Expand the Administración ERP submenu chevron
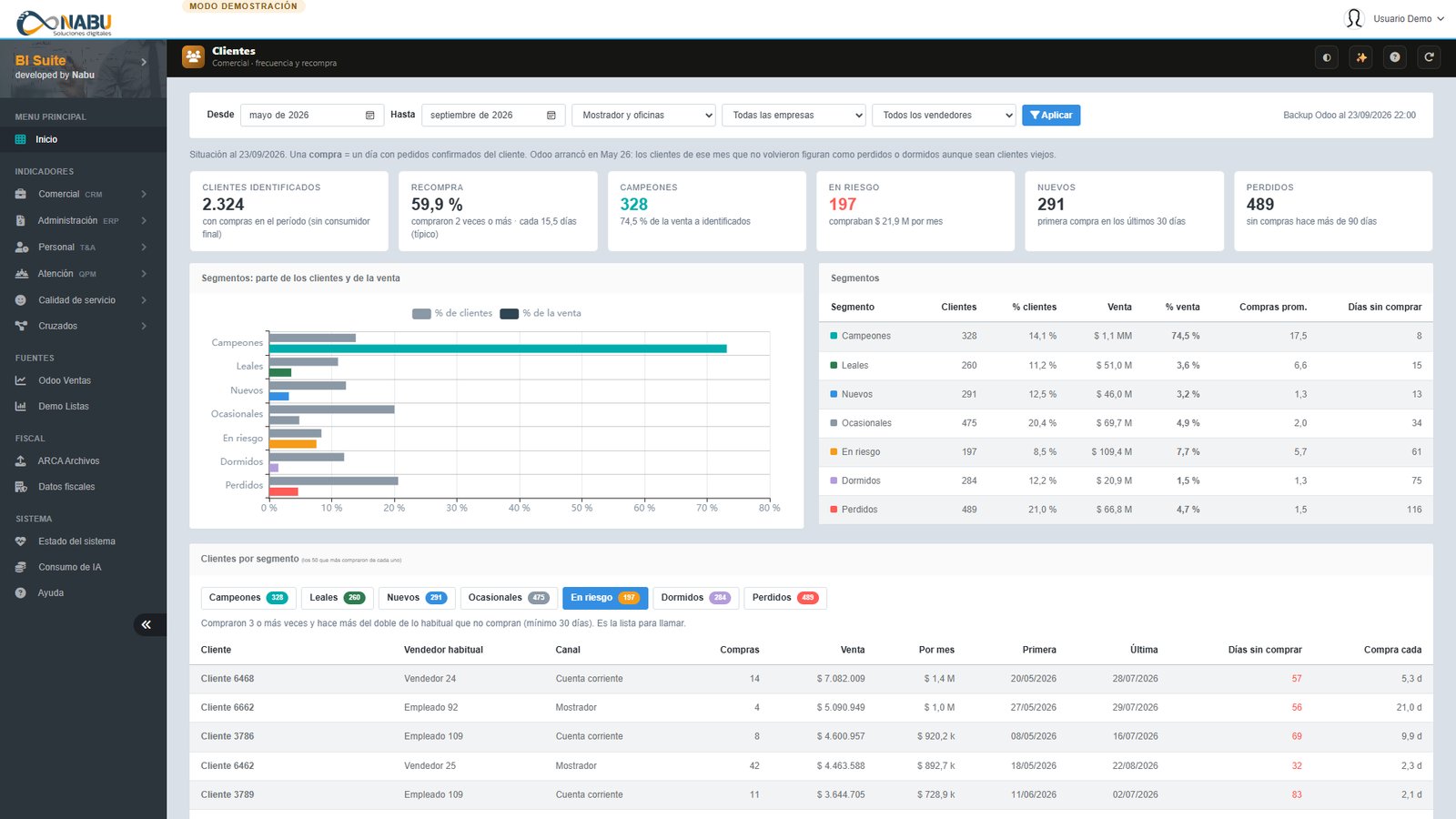The height and width of the screenshot is (819, 1456). tap(144, 220)
